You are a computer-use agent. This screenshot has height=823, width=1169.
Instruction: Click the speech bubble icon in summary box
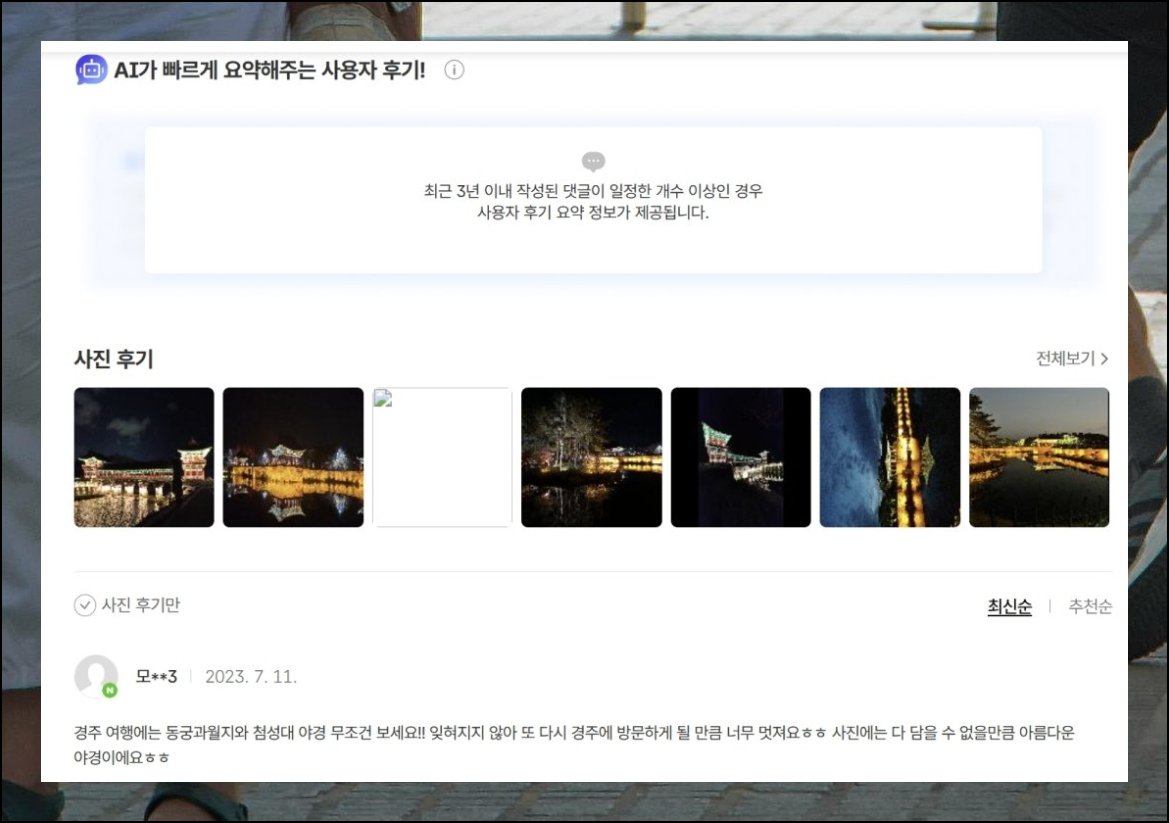[593, 161]
